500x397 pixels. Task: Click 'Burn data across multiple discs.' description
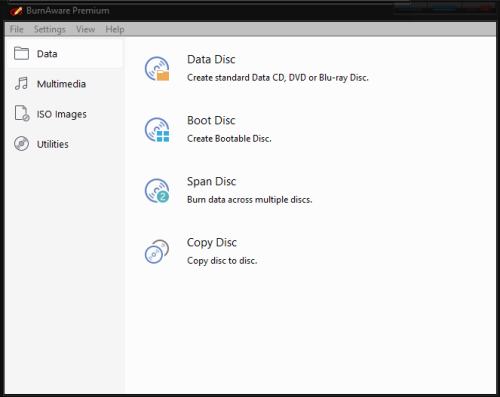(x=250, y=200)
